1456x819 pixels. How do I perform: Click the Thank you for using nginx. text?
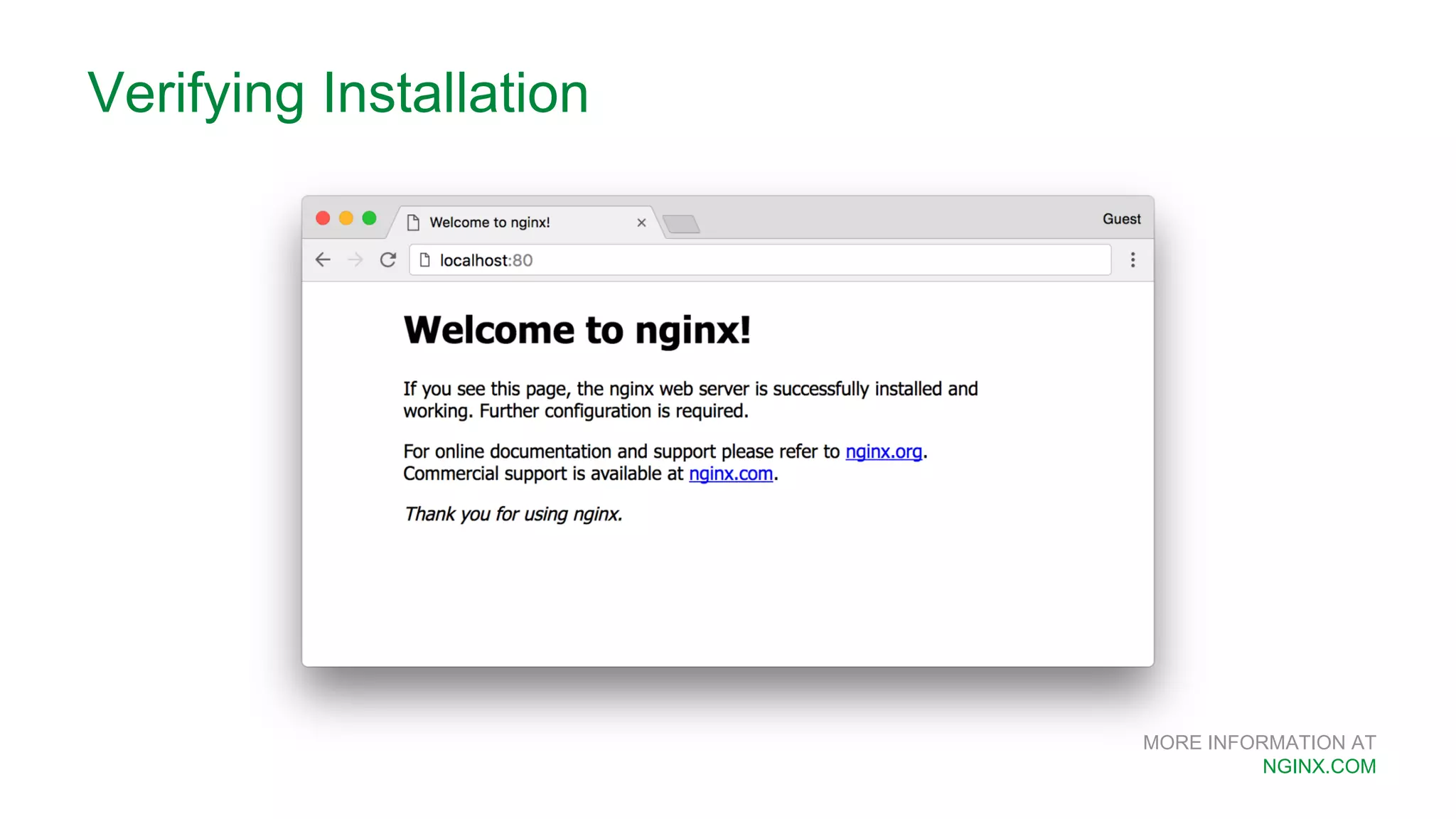click(513, 514)
